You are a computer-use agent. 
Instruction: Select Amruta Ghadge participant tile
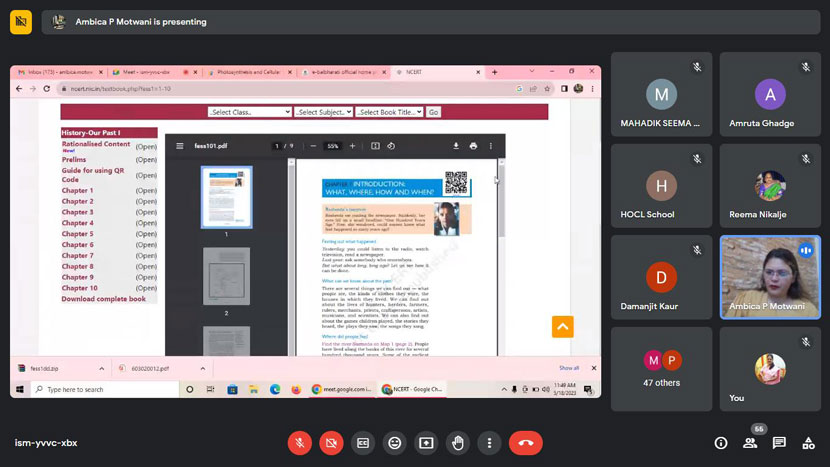point(770,94)
